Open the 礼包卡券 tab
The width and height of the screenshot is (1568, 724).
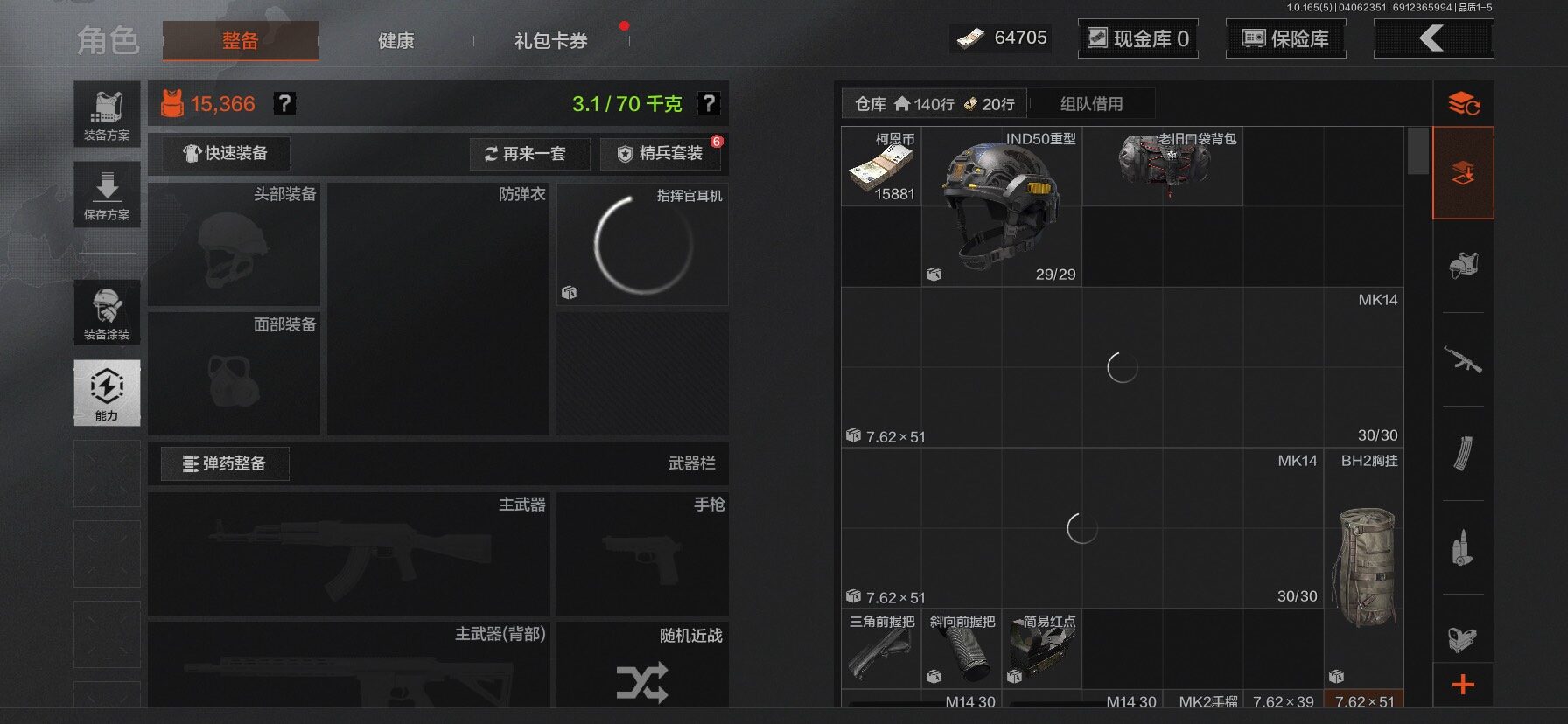click(x=551, y=41)
